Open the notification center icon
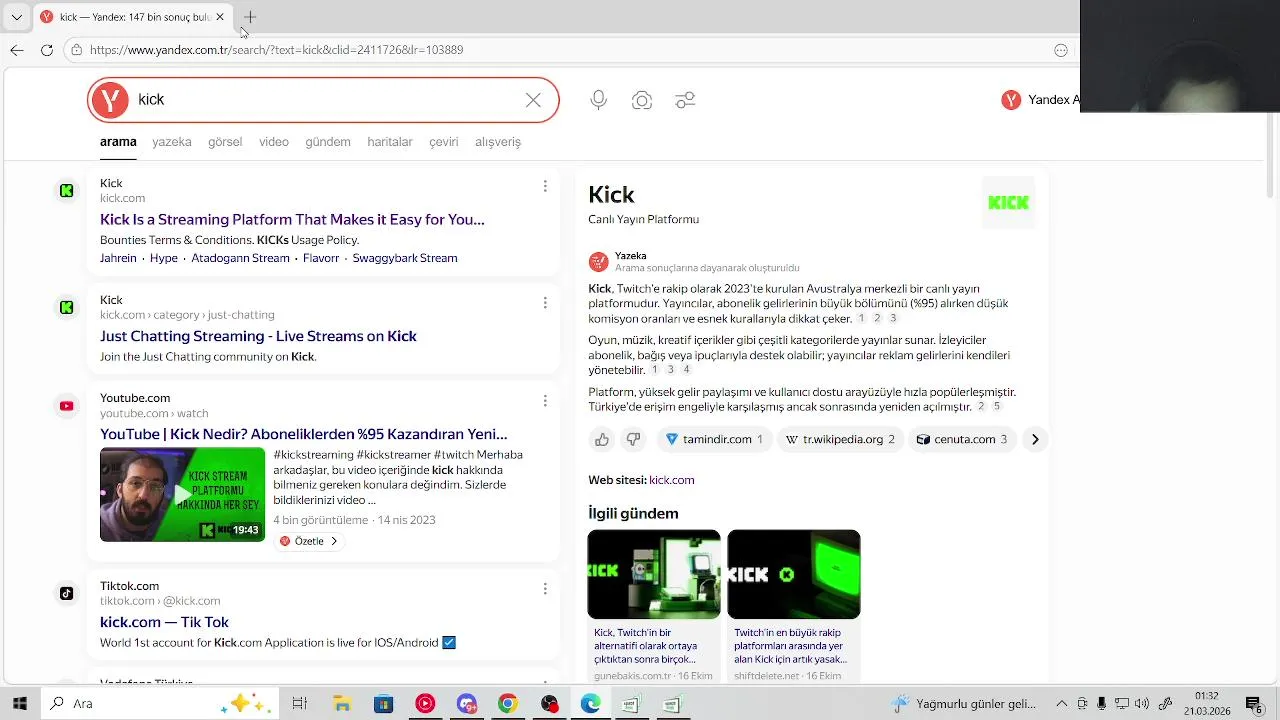 pyautogui.click(x=1254, y=704)
